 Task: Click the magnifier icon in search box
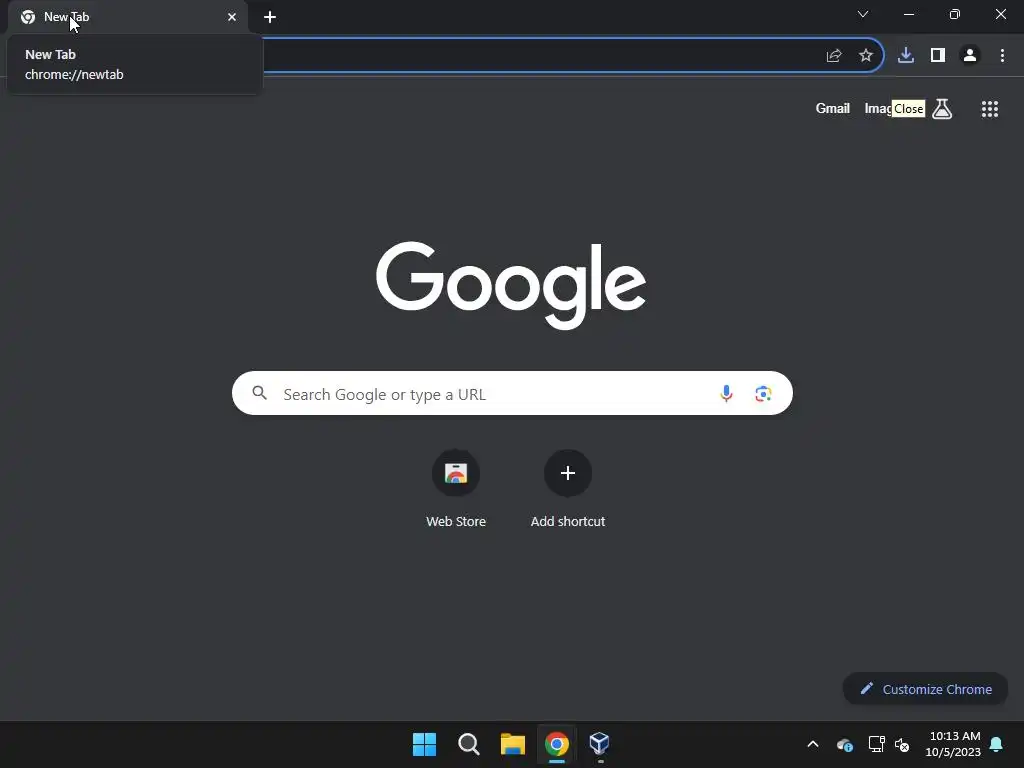[260, 393]
